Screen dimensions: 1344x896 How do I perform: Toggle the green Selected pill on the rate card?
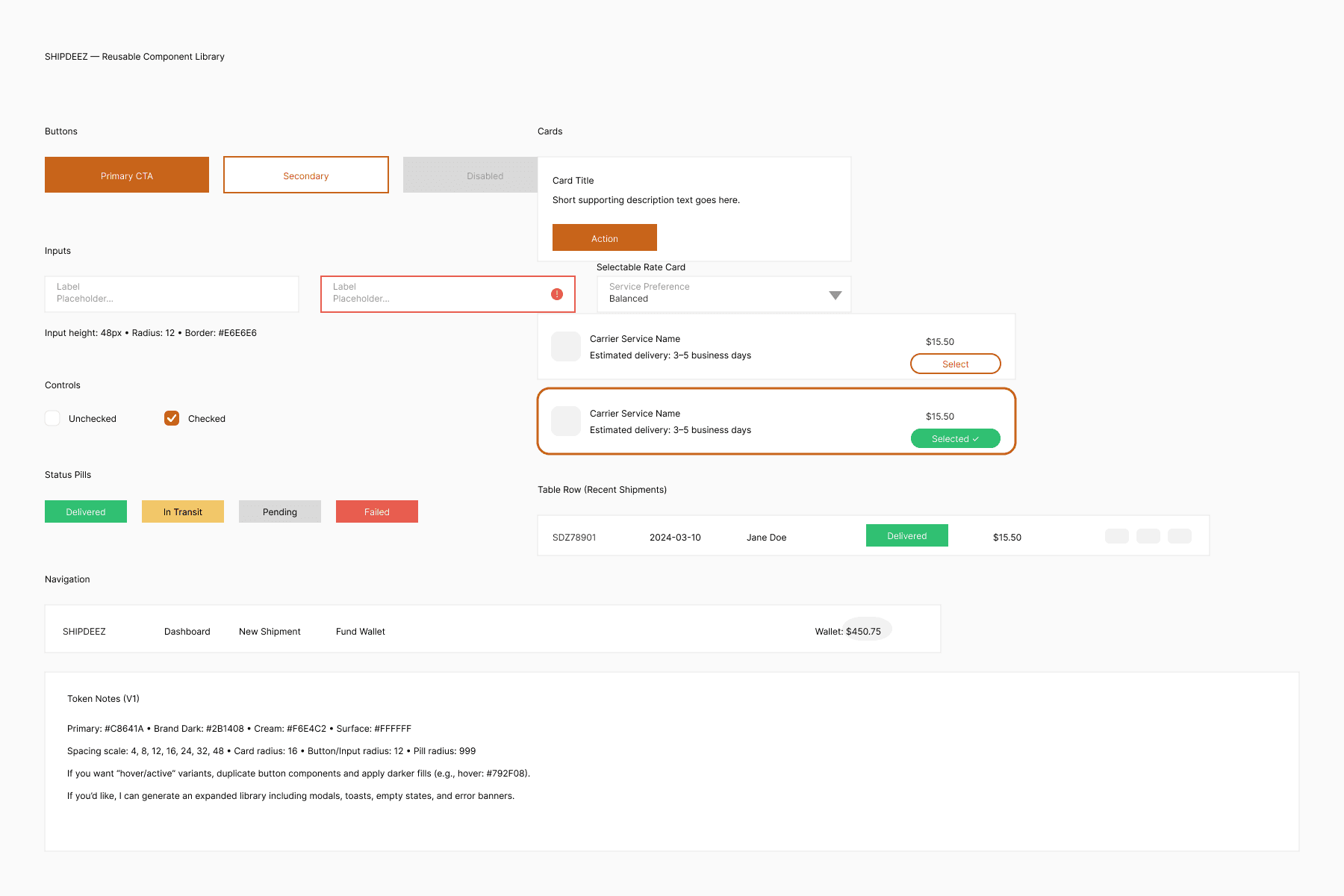[x=955, y=438]
